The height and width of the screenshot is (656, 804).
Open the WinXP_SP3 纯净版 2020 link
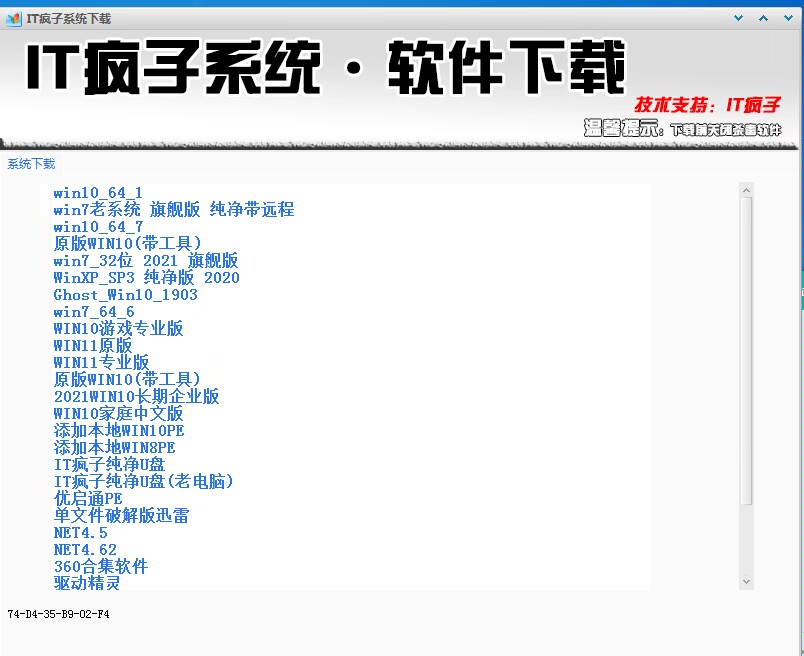[146, 277]
